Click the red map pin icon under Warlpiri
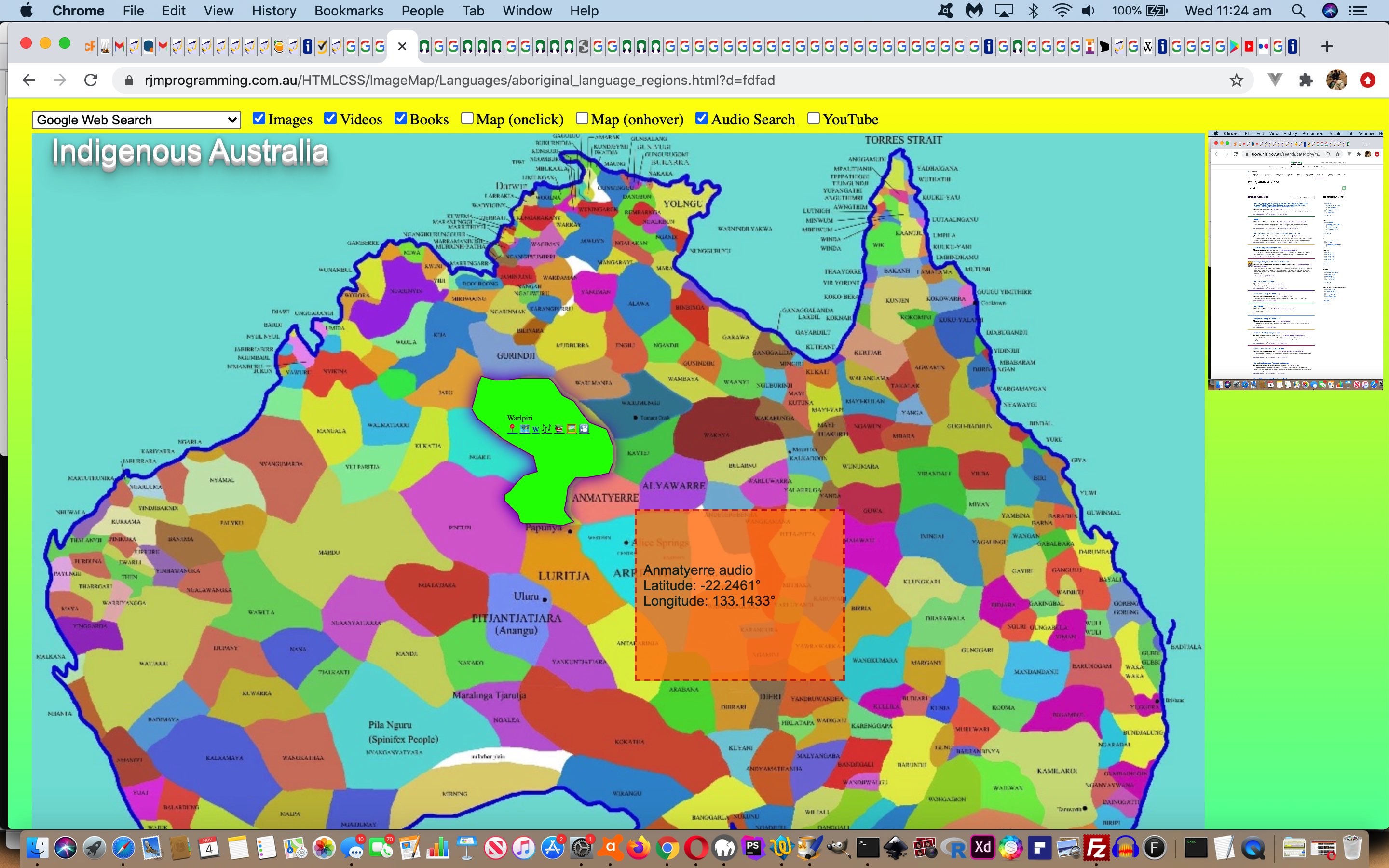This screenshot has width=1389, height=868. tap(513, 428)
